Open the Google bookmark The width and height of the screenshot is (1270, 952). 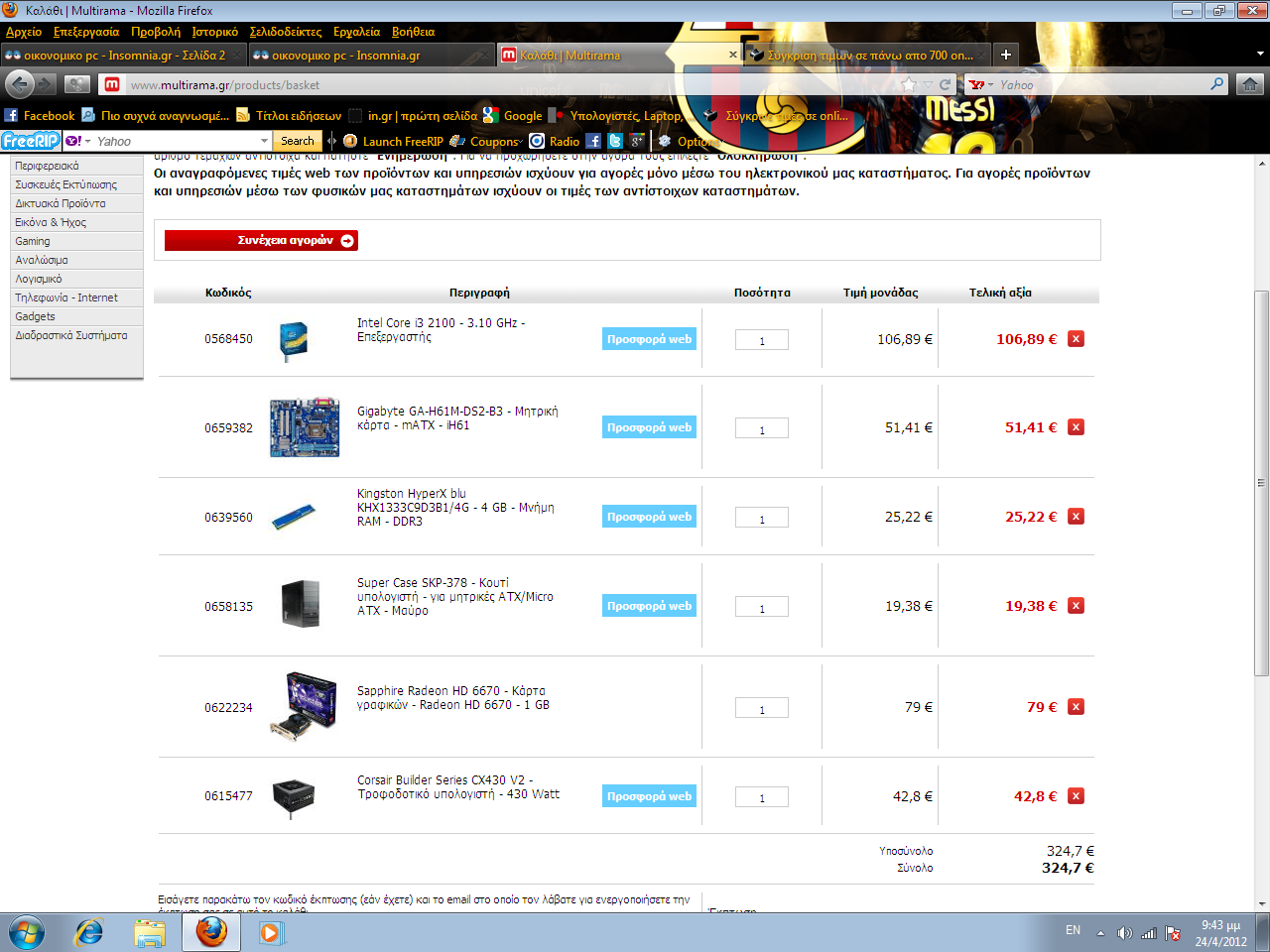[x=513, y=116]
